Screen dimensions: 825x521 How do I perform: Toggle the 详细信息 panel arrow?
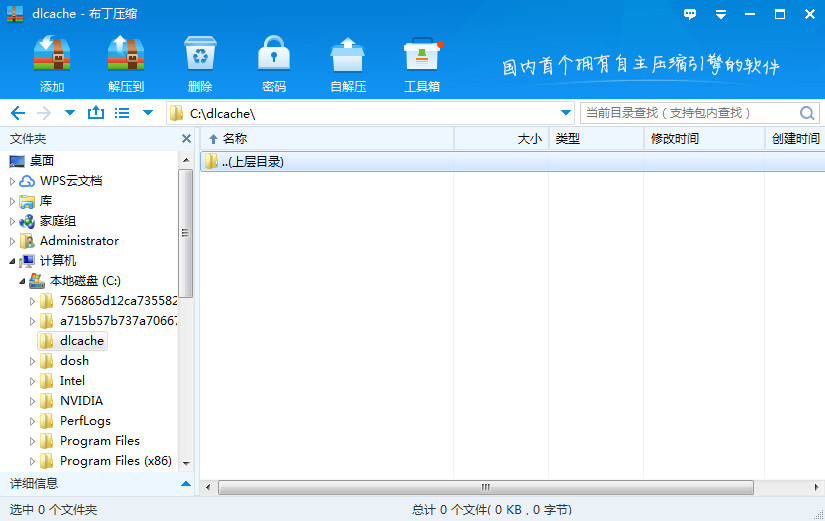click(186, 483)
